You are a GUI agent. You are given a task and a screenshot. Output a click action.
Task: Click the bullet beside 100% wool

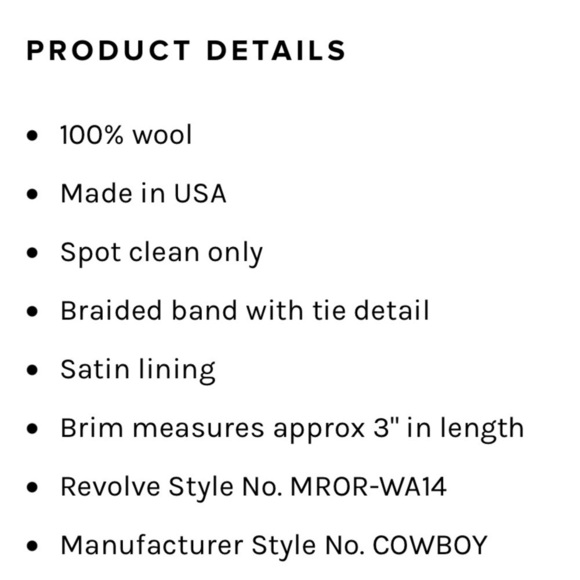(33, 135)
